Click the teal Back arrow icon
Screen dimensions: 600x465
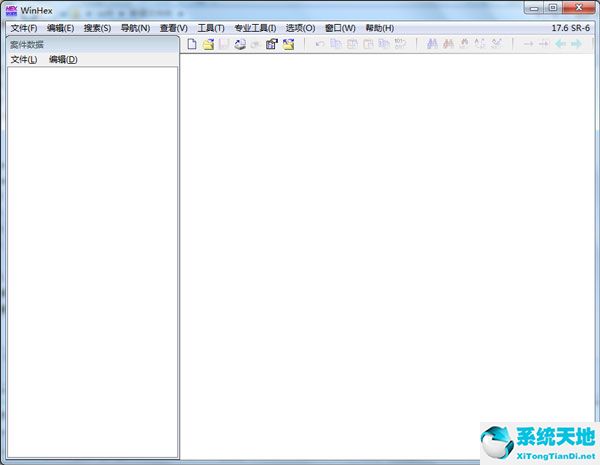[x=560, y=44]
